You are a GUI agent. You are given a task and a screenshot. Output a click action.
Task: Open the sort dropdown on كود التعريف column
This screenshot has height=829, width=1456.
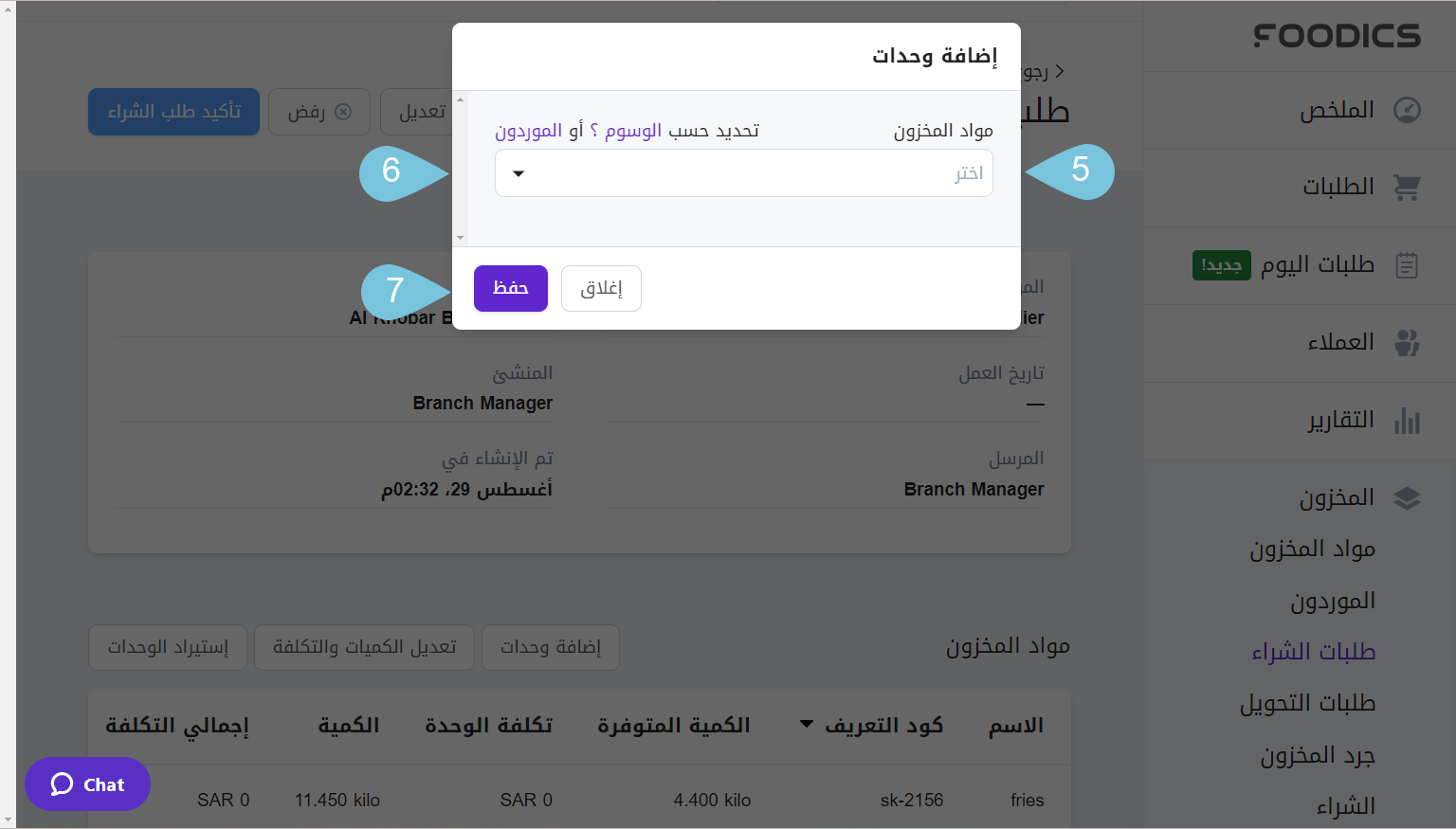coord(806,725)
